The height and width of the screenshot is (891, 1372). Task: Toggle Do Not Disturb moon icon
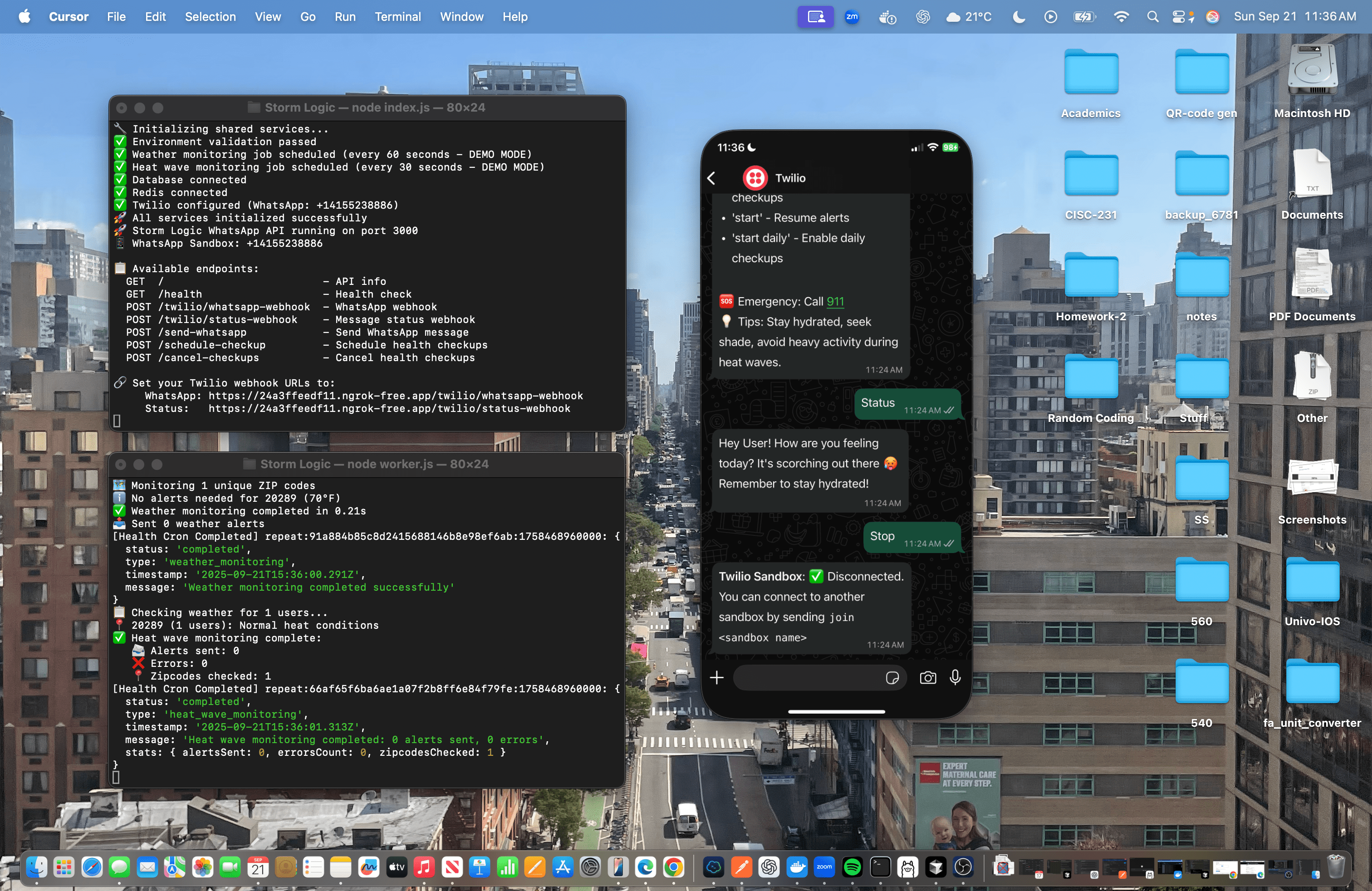(1019, 17)
